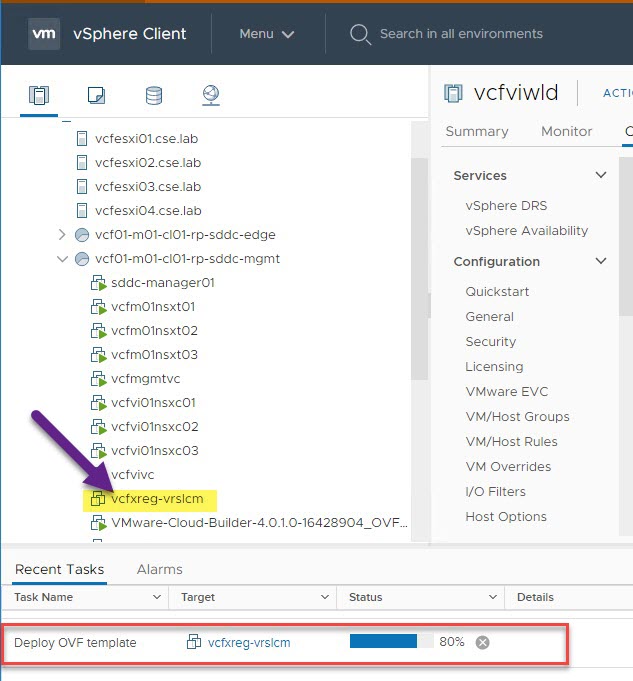This screenshot has width=633, height=681.
Task: Click resource pool icon for vcf01-m01-cl01-rp-sddc-edge
Action: (x=82, y=235)
